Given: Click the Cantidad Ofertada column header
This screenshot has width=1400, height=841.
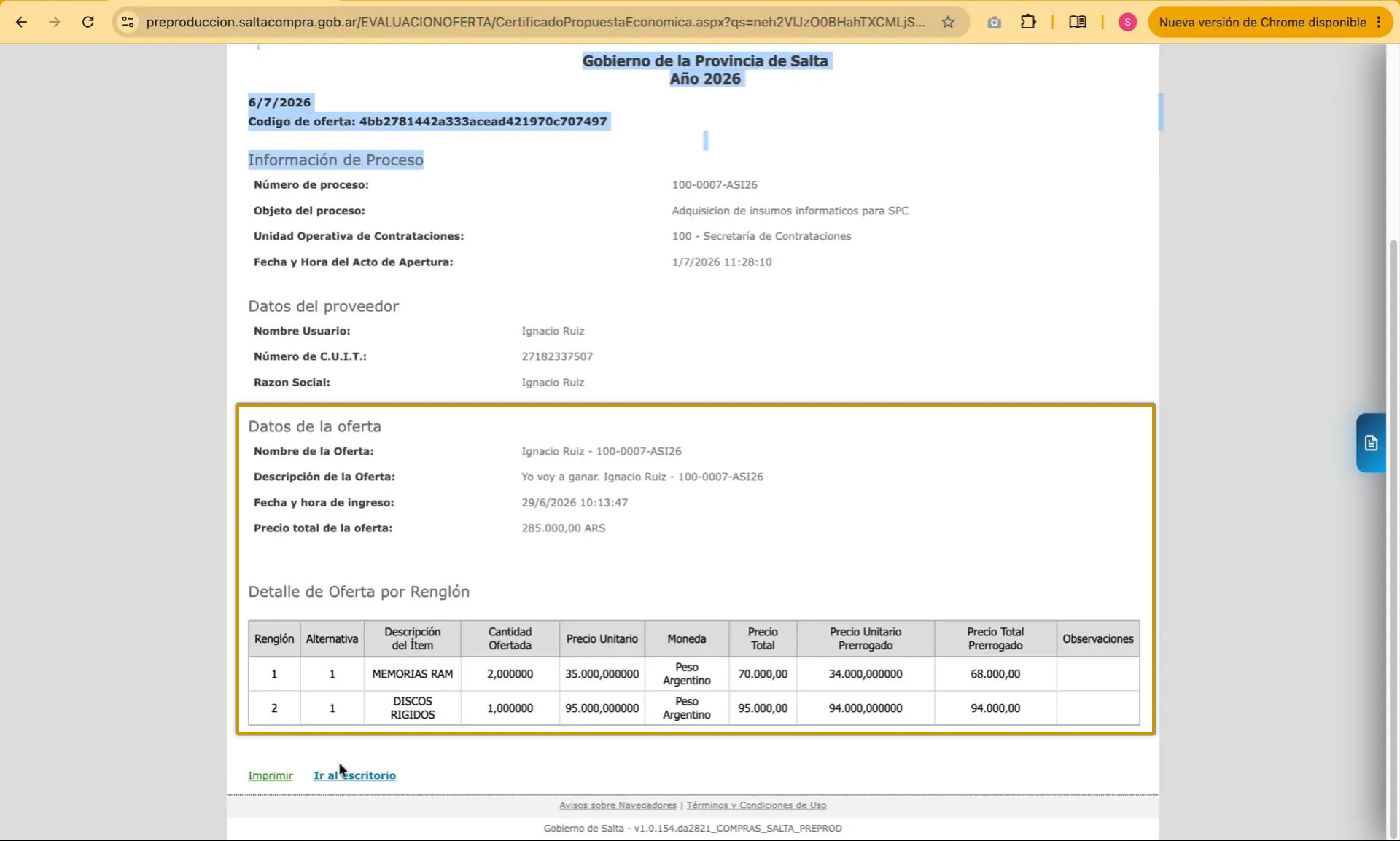Looking at the screenshot, I should click(510, 638).
